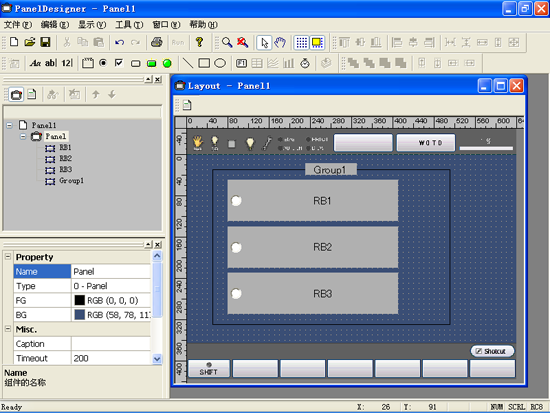Click the SHIFT button at bottom
The image size is (550, 413).
pos(209,368)
